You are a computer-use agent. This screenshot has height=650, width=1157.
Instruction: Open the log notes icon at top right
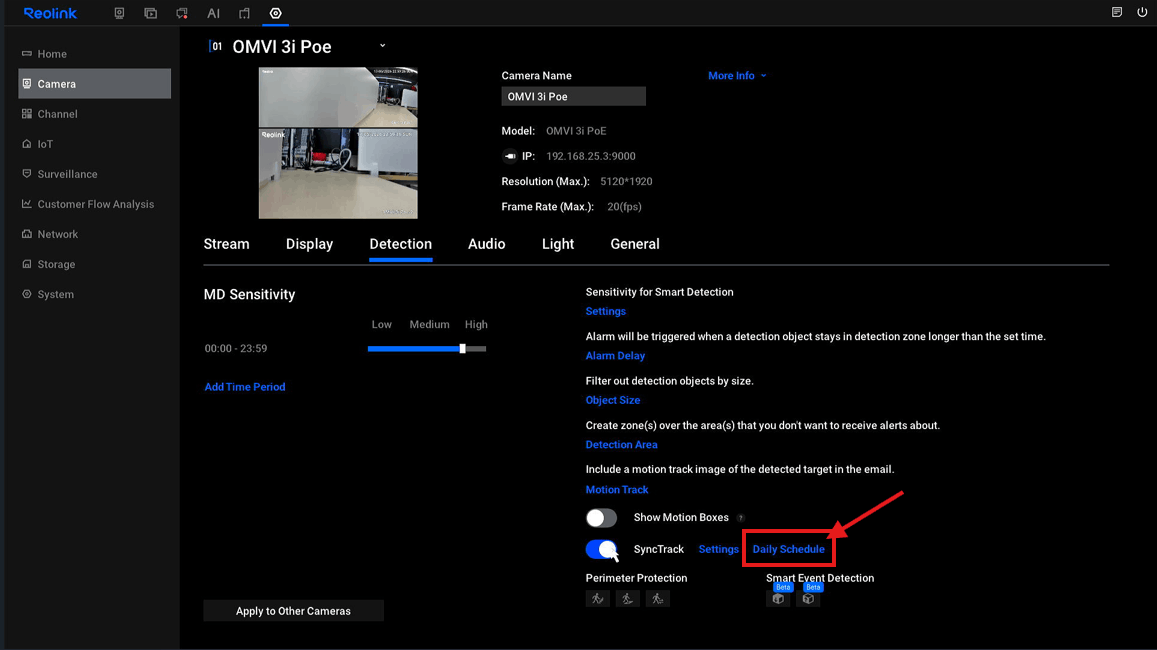coord(1116,13)
